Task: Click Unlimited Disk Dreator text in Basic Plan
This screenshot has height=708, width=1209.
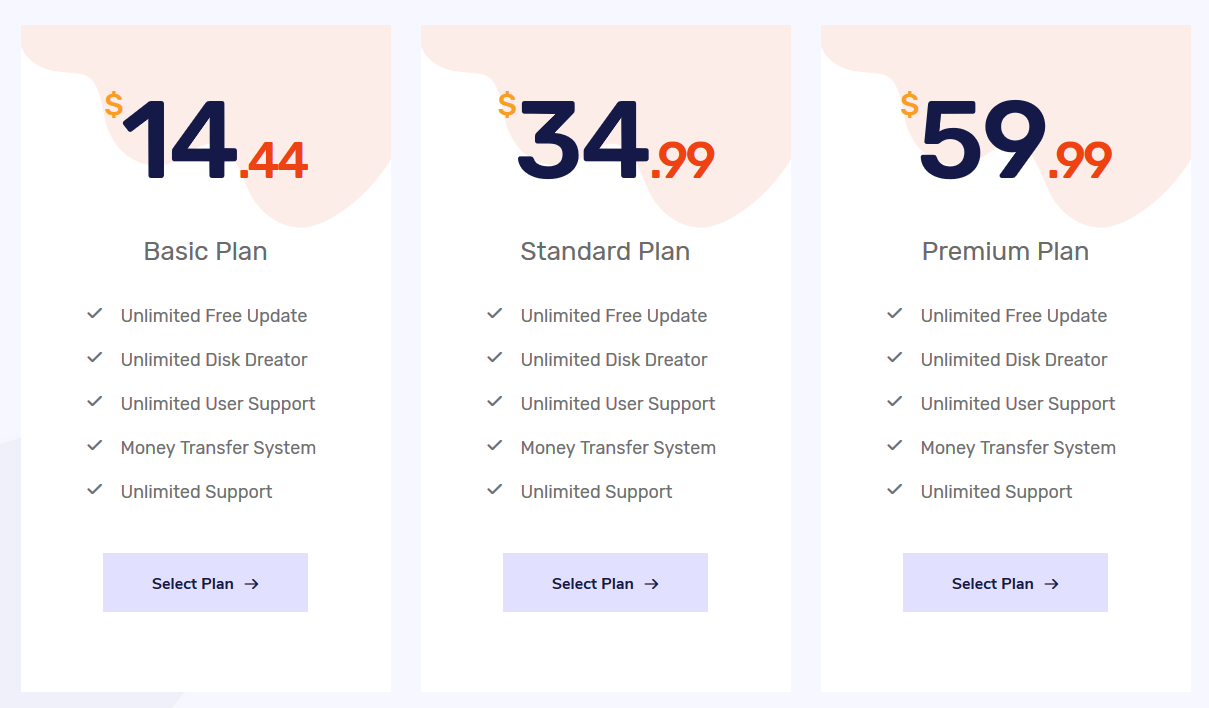Action: click(214, 360)
